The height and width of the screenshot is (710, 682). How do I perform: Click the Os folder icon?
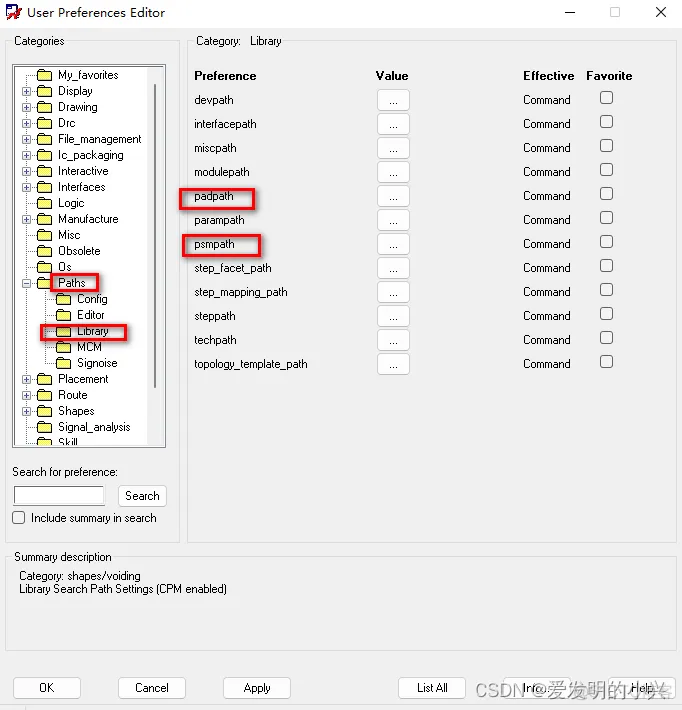[x=44, y=267]
